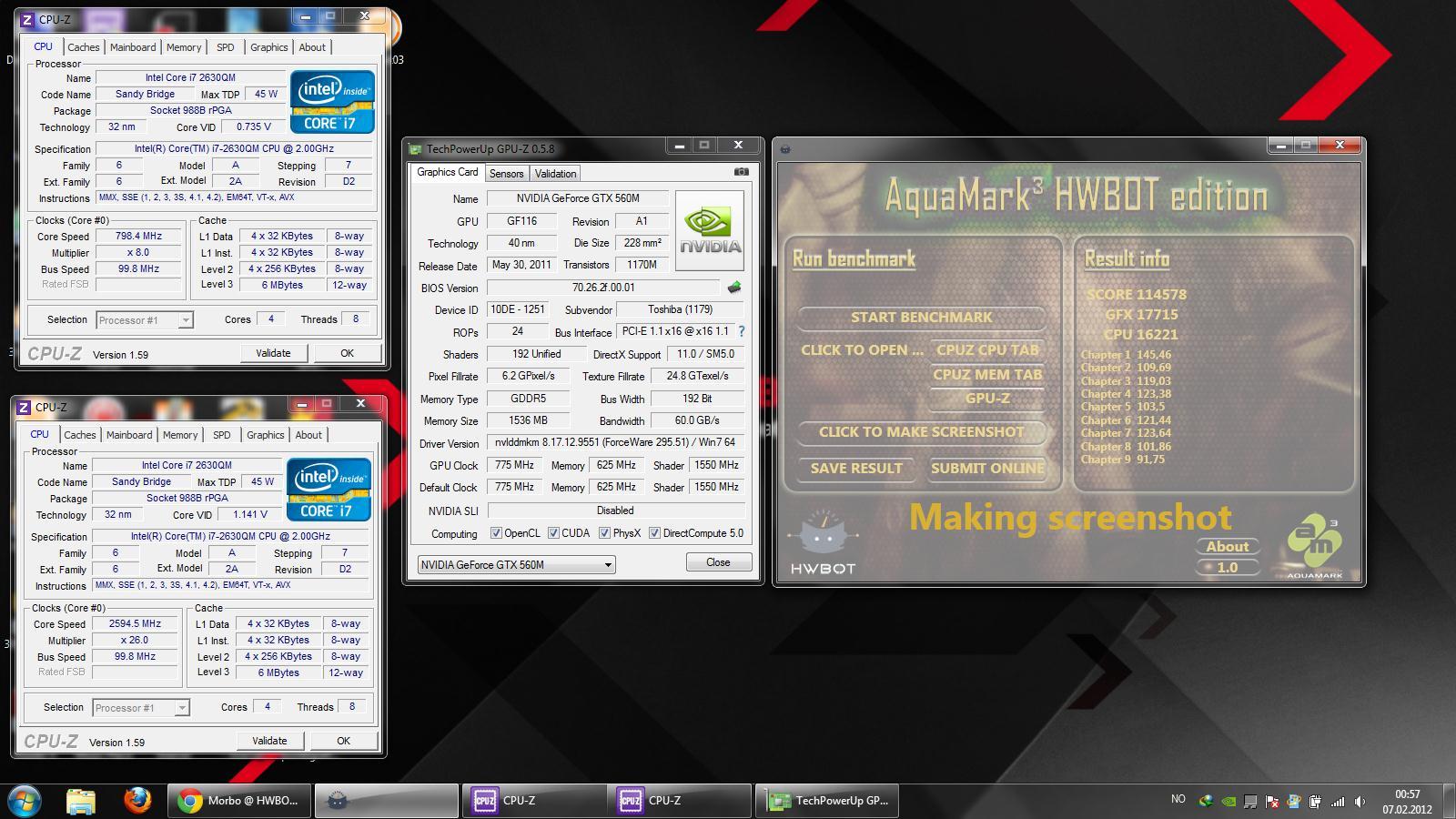Click Close button in GPU-Z
This screenshot has height=819, width=1456.
tap(718, 562)
